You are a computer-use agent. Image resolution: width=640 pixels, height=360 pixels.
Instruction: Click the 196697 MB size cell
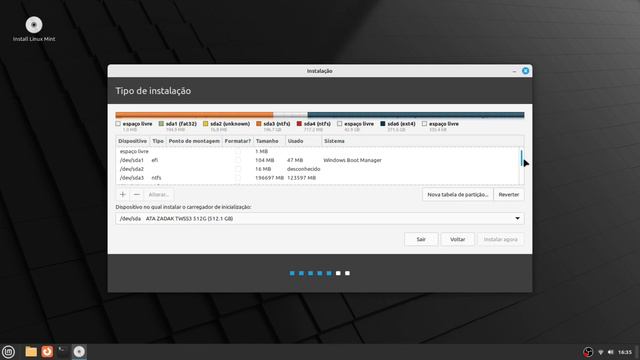269,178
